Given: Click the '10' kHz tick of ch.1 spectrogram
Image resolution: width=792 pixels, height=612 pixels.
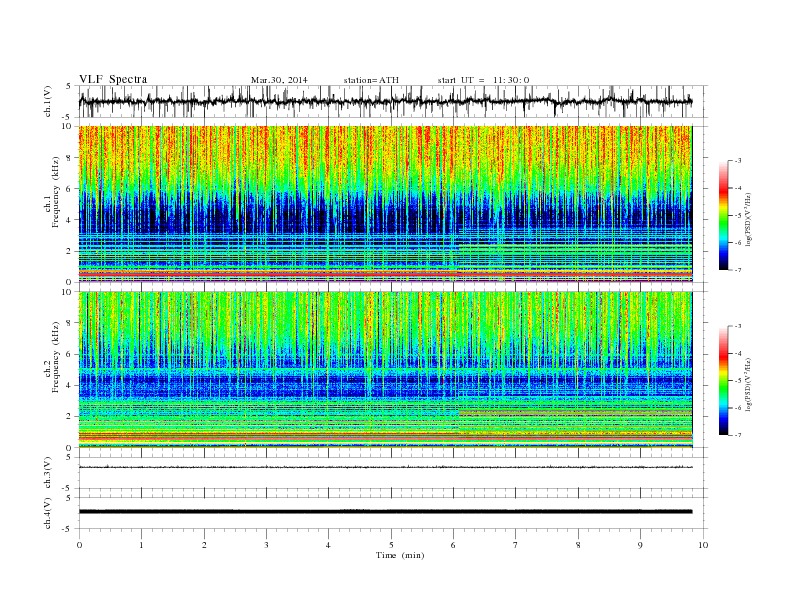Looking at the screenshot, I should [x=68, y=126].
